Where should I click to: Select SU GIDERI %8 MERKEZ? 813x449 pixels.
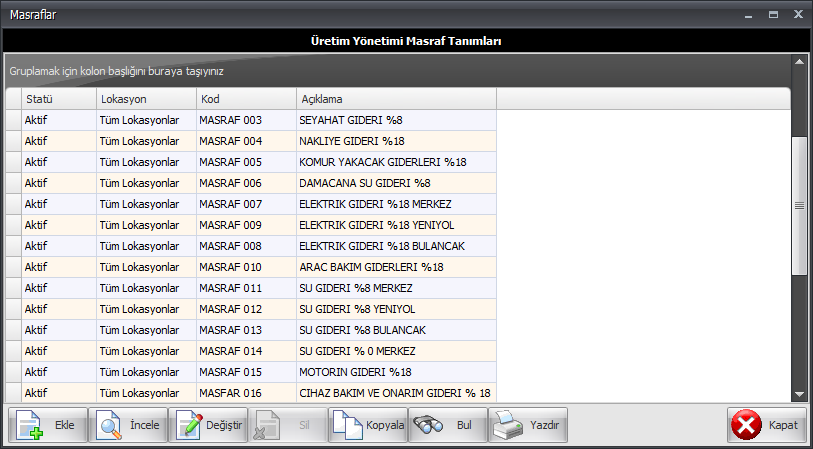coord(397,288)
